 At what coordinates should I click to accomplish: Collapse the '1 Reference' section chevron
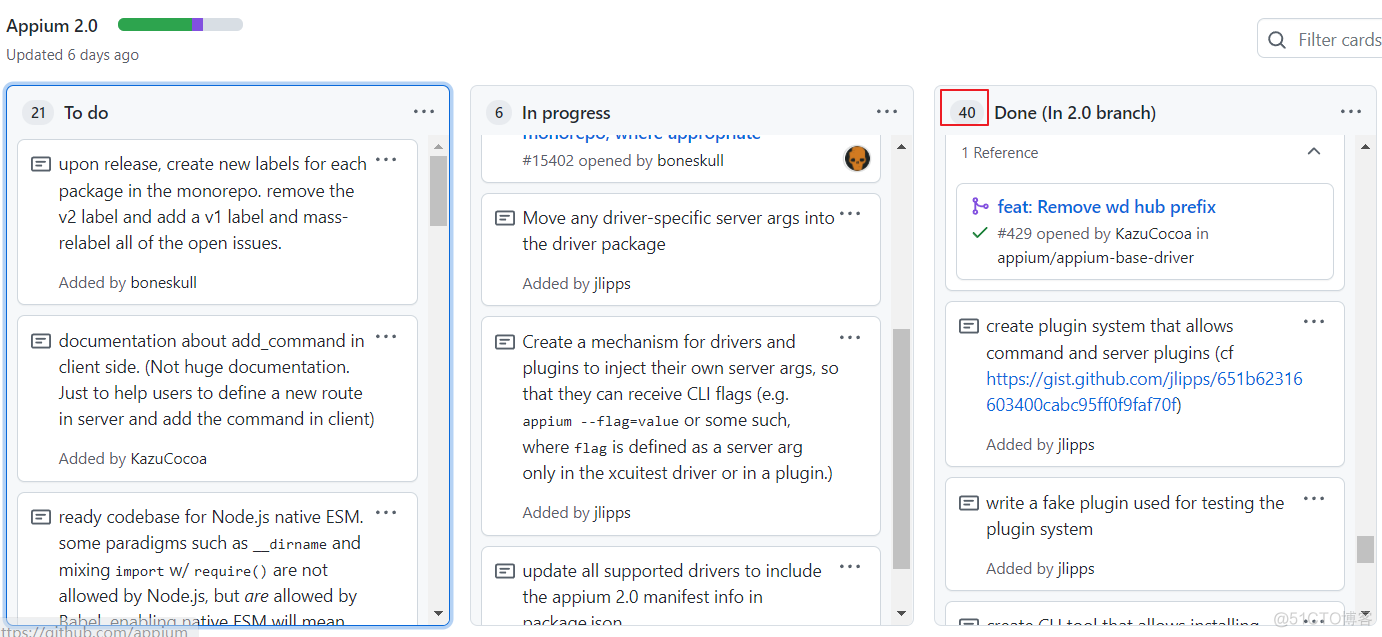click(1313, 151)
